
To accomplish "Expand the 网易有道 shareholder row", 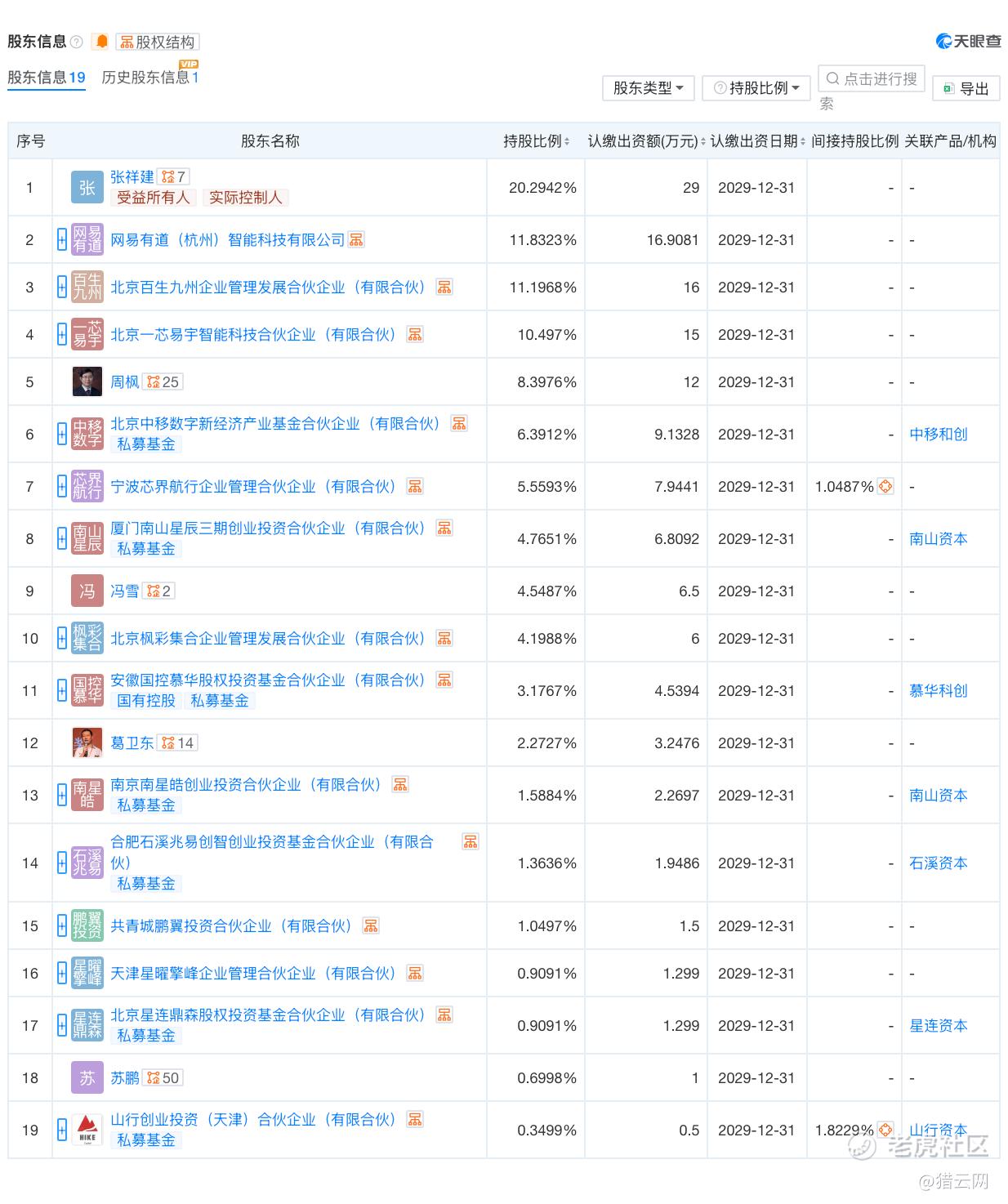I will click(x=62, y=240).
